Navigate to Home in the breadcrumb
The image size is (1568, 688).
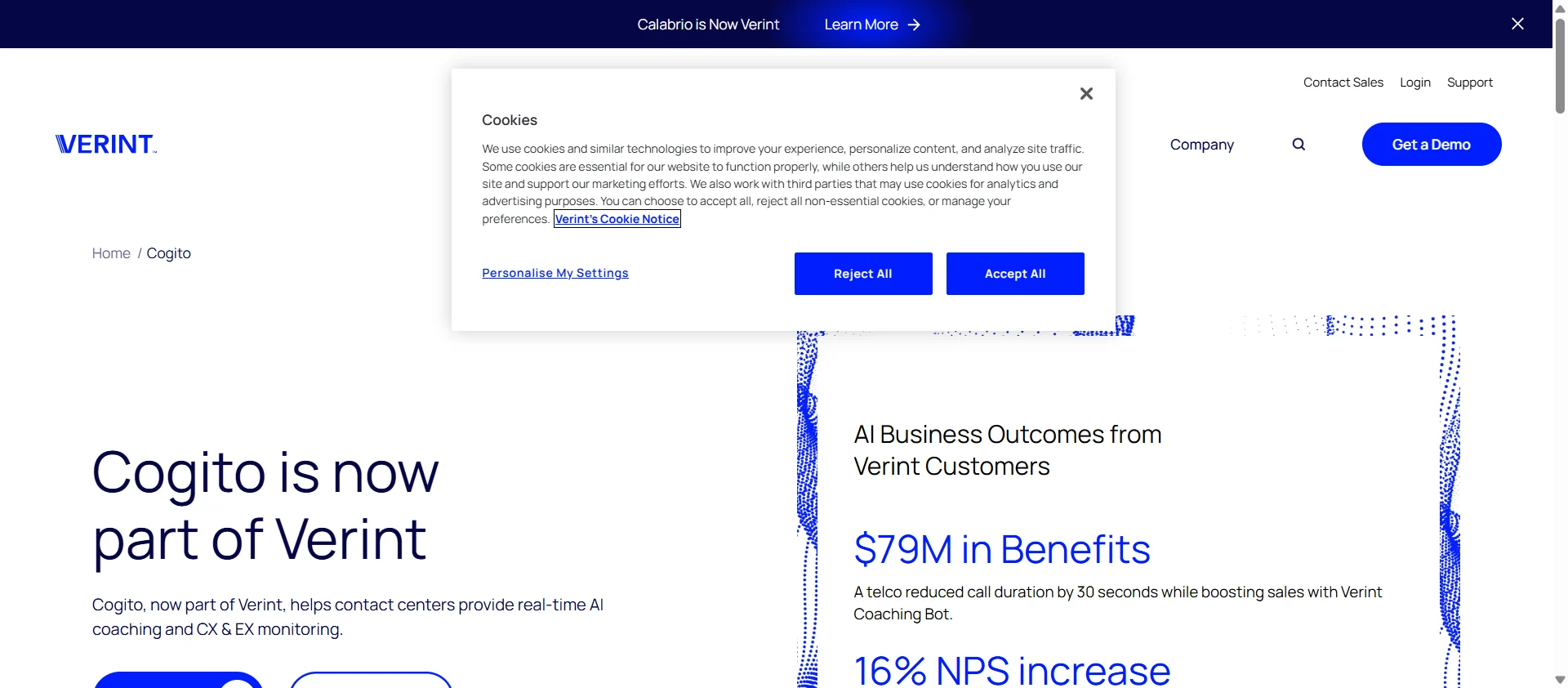pos(111,253)
